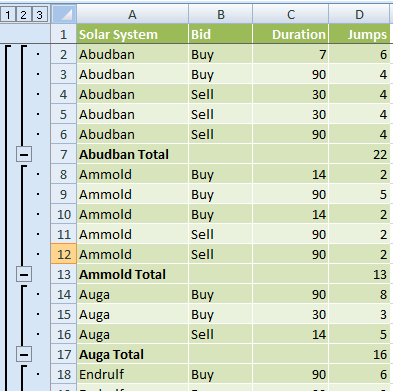
Task: Click duration 90 in row 6
Action: click(x=291, y=134)
